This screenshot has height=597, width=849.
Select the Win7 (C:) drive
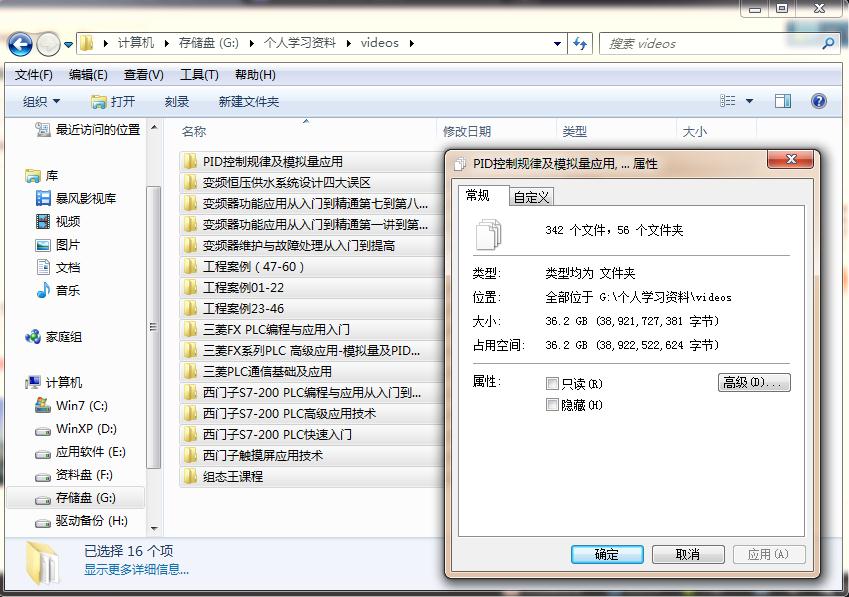(x=43, y=406)
